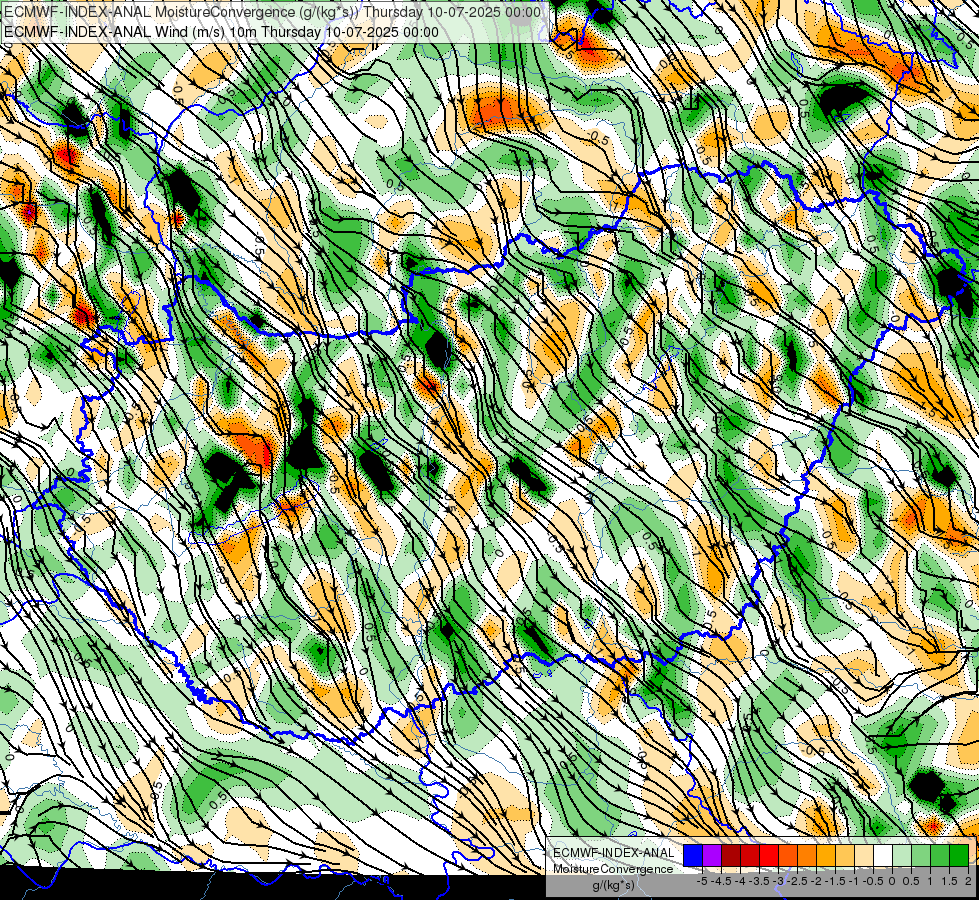Click the pale peach swatch between -1 and -0.5
Screen dimensions: 979x900
(x=864, y=855)
